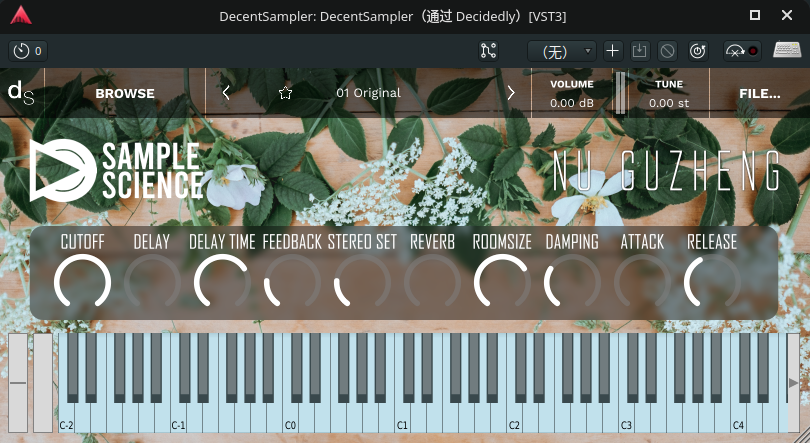Click the save preset icon
Viewport: 810px width, 443px height.
640,51
